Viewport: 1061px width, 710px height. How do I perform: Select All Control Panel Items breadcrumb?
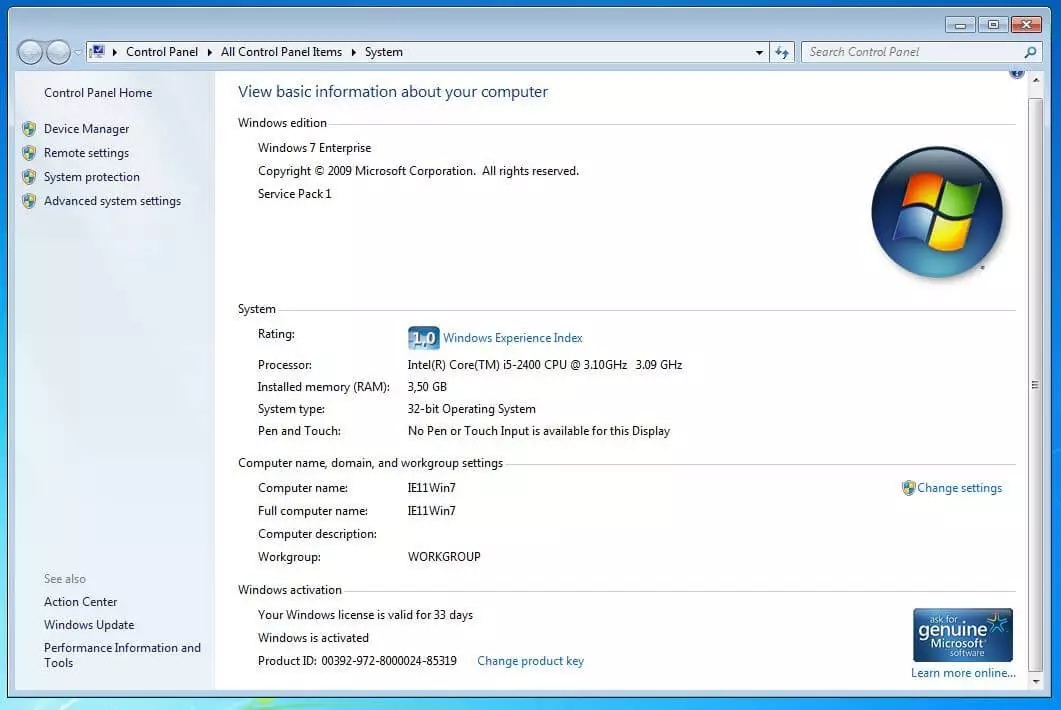(281, 52)
